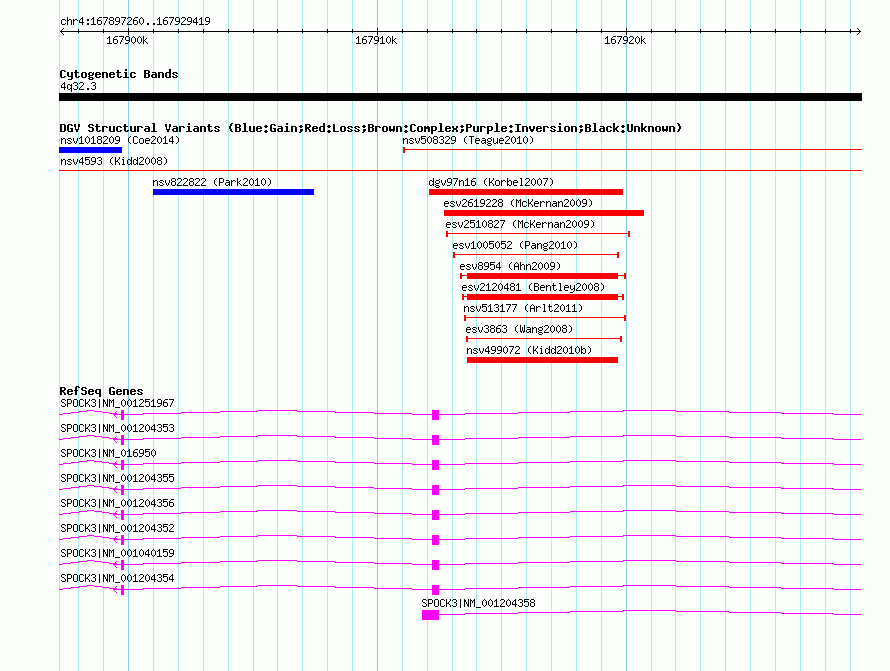Click the large exon of NM_001204354
The width and height of the screenshot is (890, 671).
tap(435, 590)
